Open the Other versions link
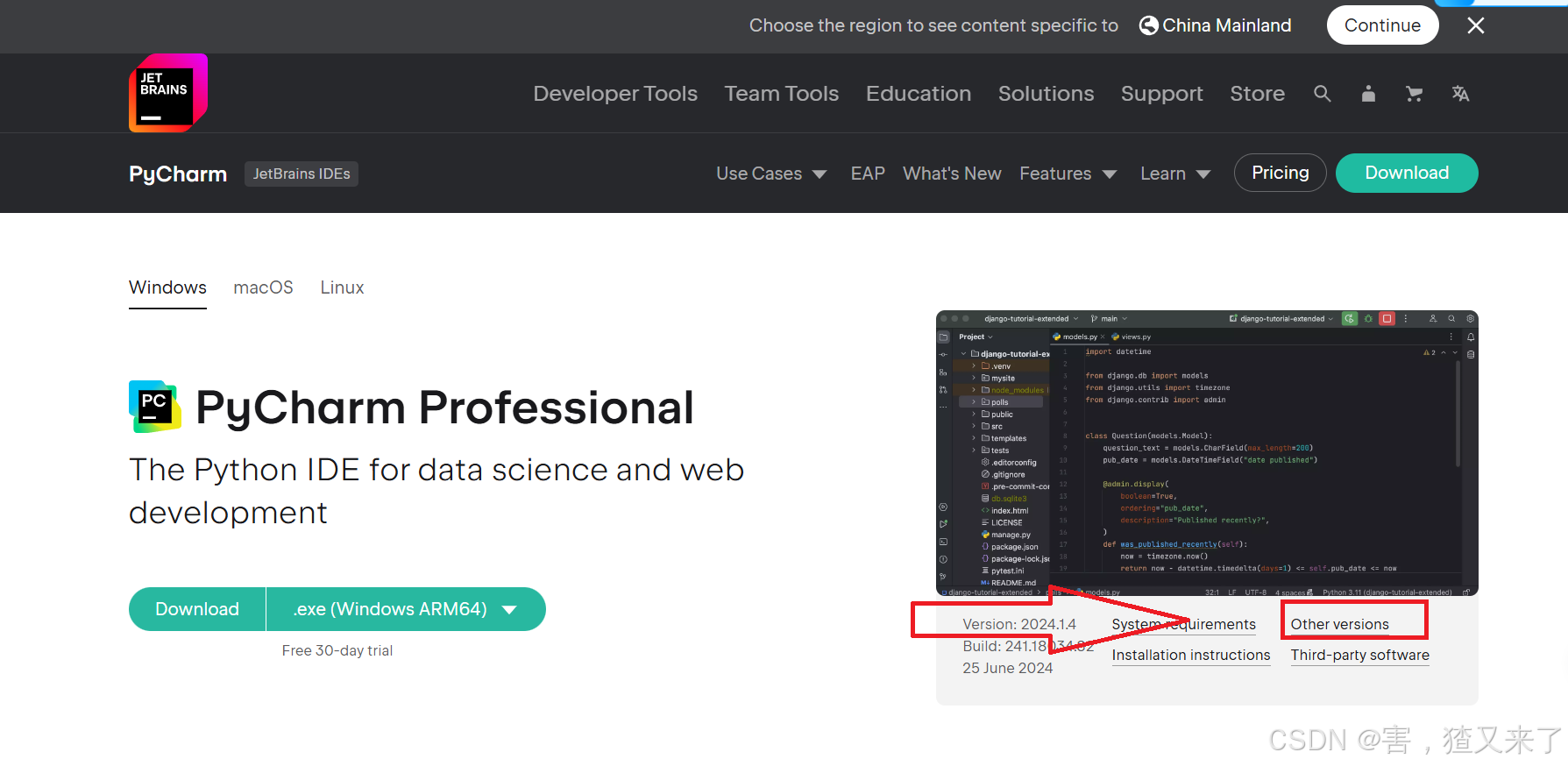This screenshot has height=766, width=1568. click(x=1339, y=624)
